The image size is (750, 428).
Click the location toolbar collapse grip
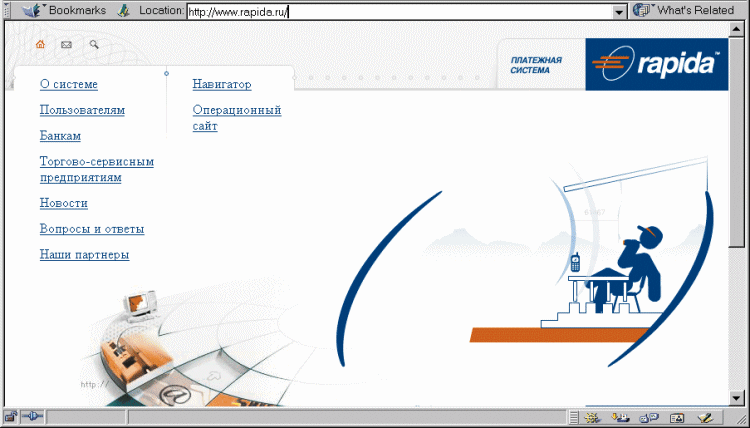click(x=6, y=10)
